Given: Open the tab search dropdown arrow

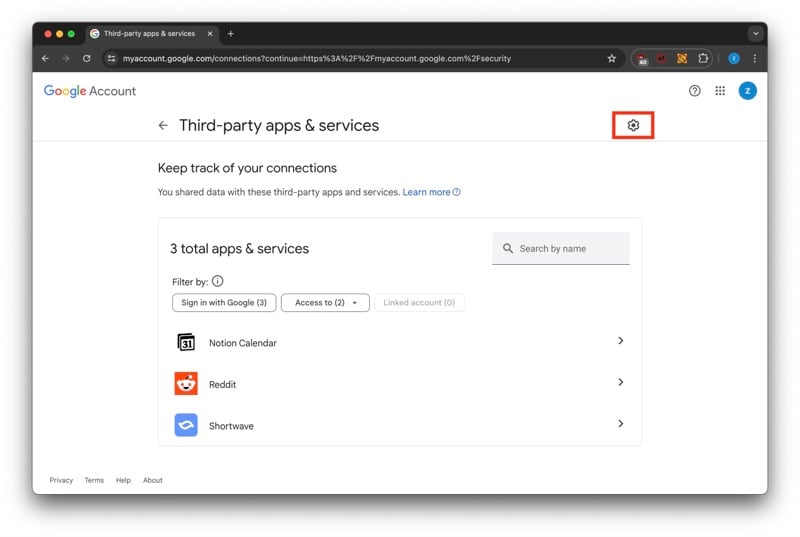Looking at the screenshot, I should (x=756, y=34).
